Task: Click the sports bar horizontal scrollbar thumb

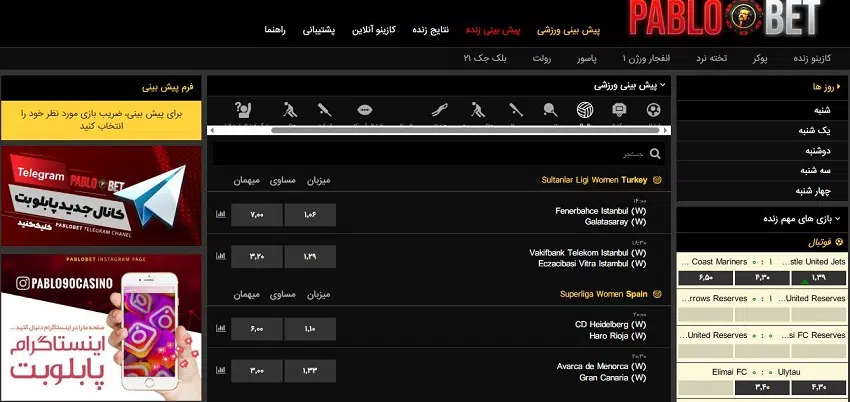Action: pos(465,131)
